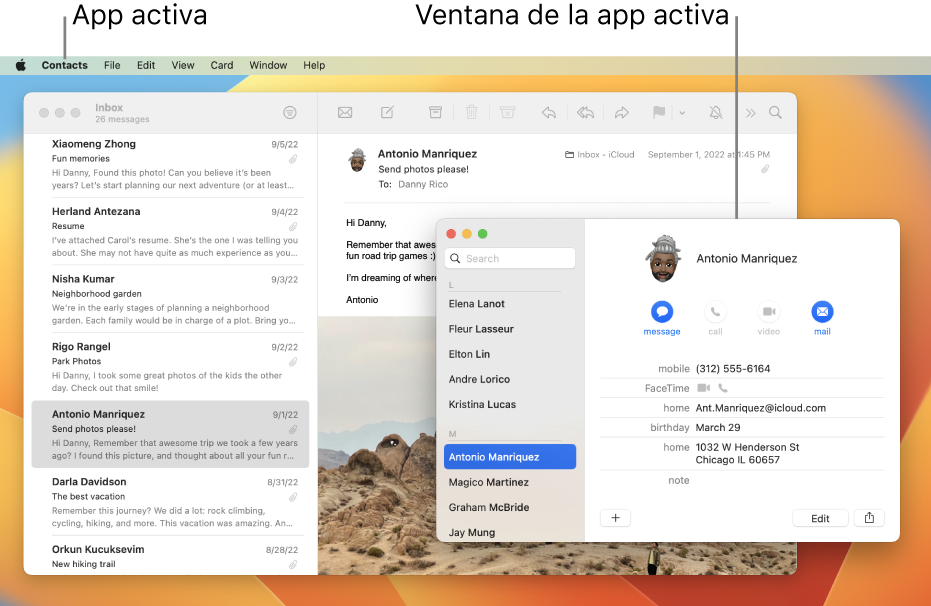Screen dimensions: 931x606
Task: Move message to Junk in Mail
Action: 508,112
